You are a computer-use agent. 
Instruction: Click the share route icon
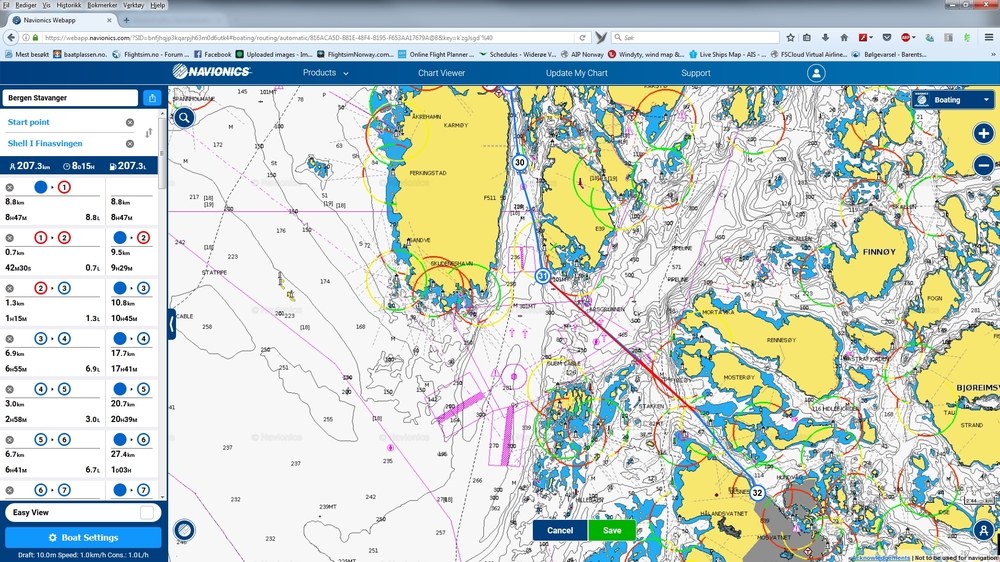152,98
